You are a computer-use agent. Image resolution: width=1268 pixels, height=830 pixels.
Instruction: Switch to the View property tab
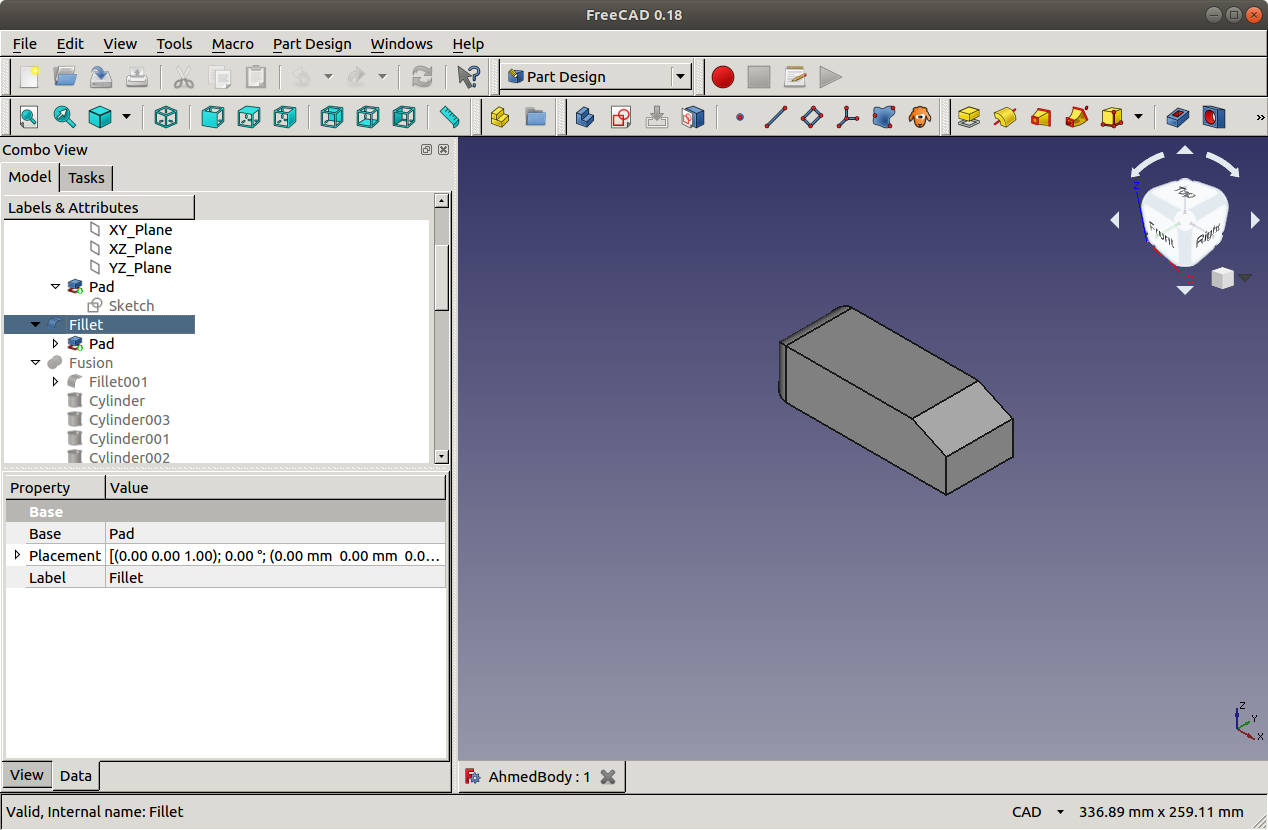(27, 775)
